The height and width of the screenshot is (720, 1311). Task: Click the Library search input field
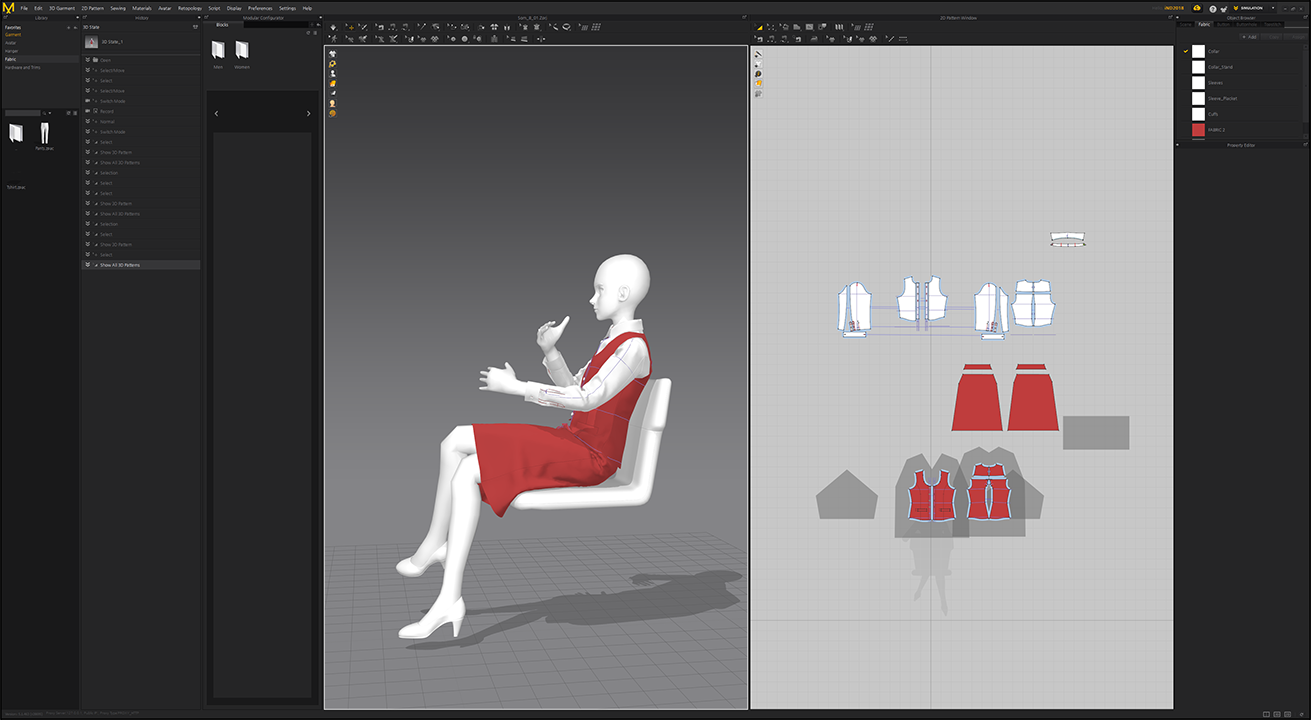pyautogui.click(x=22, y=113)
